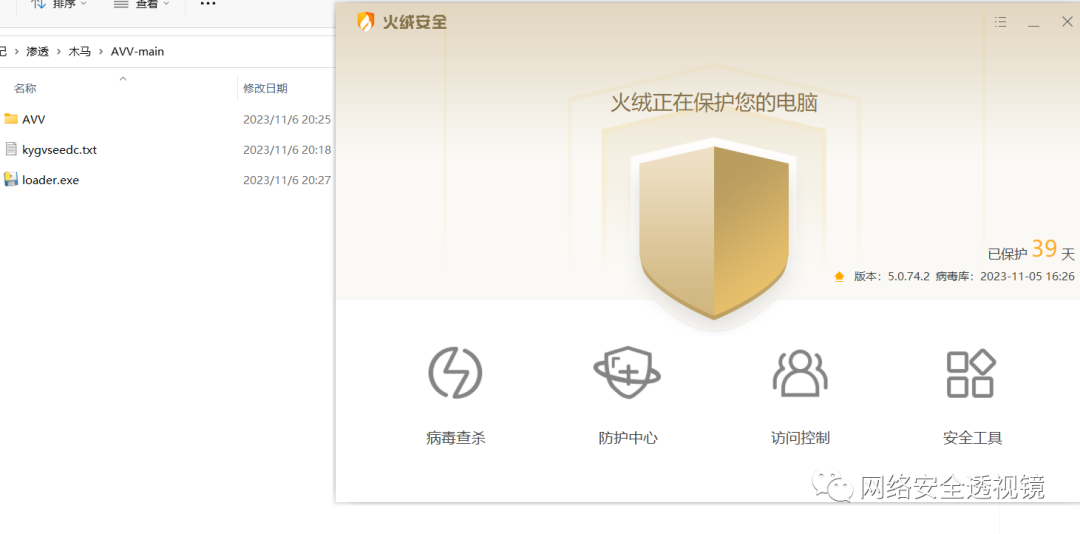The image size is (1080, 534).
Task: Click the date 2023/11/6 20:25
Action: [287, 119]
